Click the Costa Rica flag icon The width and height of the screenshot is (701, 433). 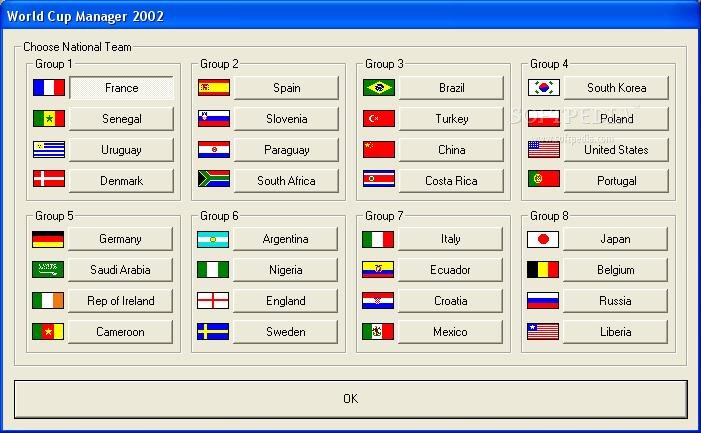tap(379, 178)
